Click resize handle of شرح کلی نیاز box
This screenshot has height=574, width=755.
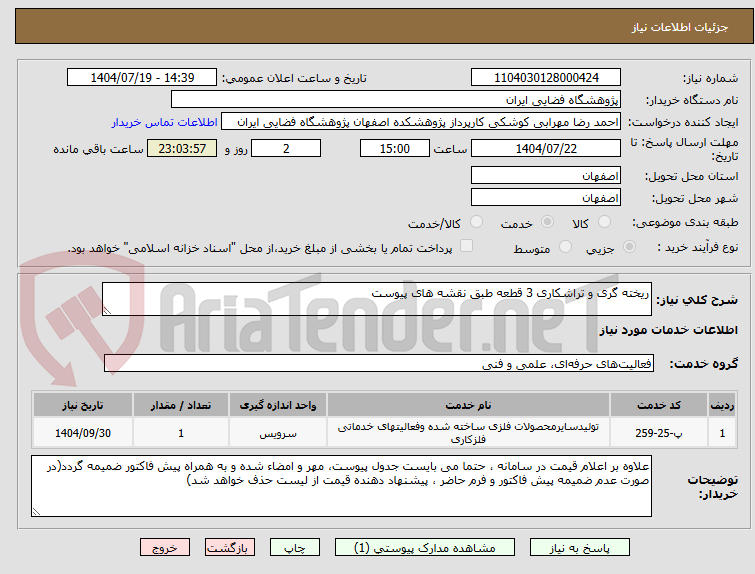(x=107, y=311)
